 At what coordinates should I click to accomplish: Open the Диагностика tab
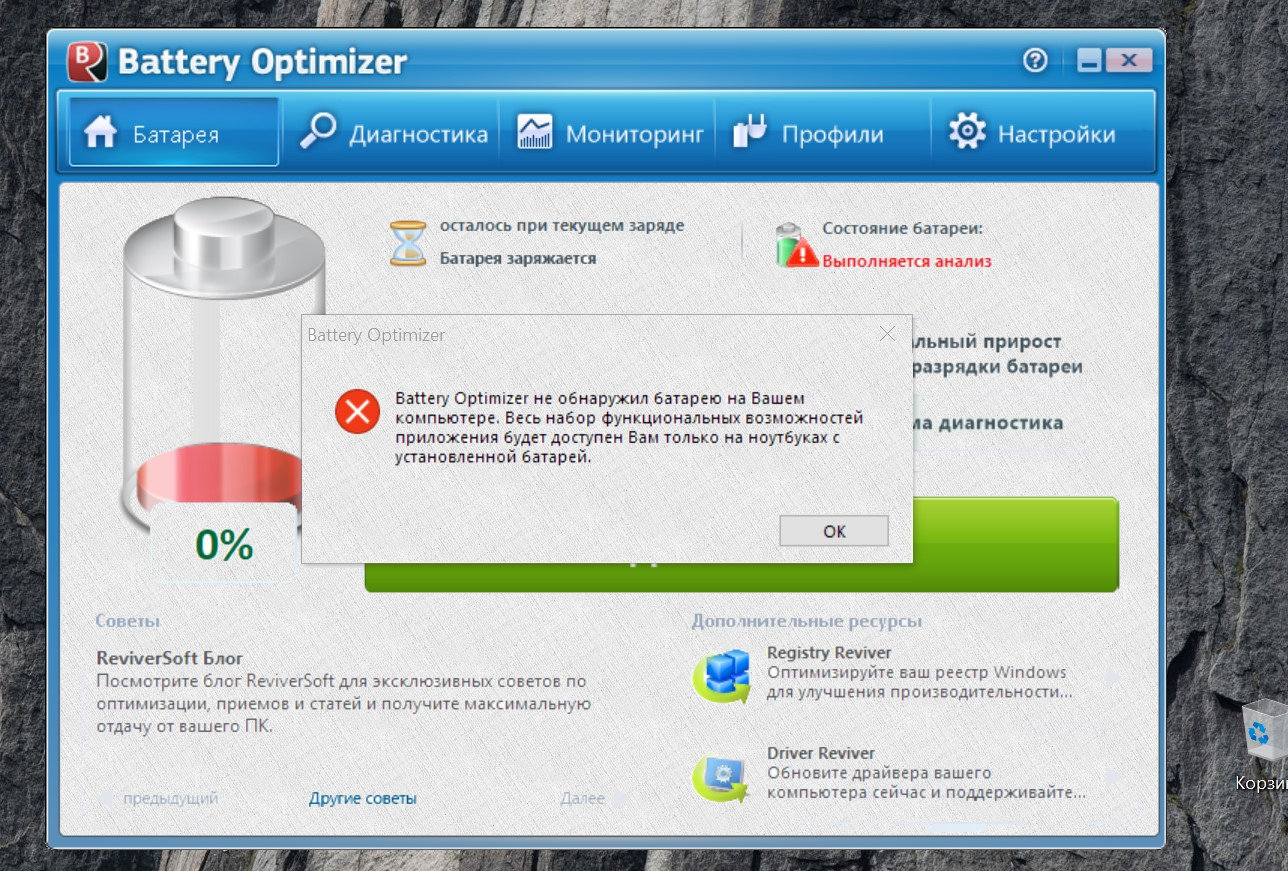(393, 132)
